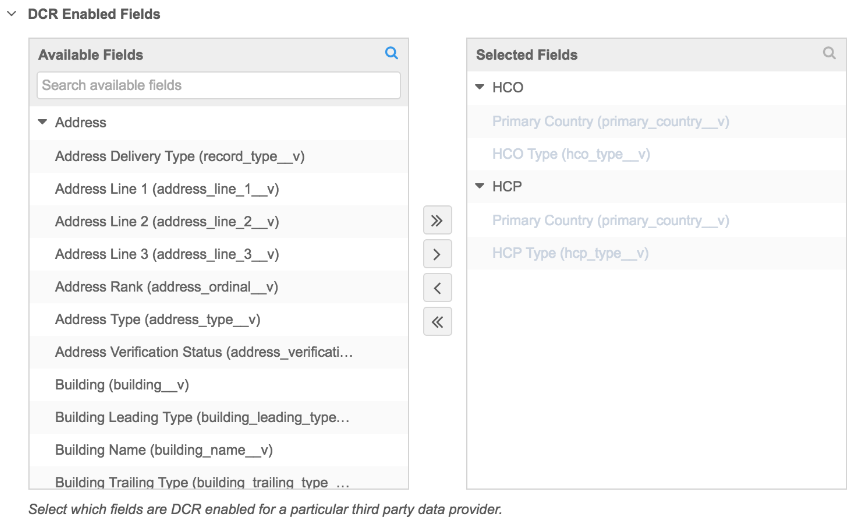Select Address Verification Status field
The height and width of the screenshot is (522, 861).
204,352
